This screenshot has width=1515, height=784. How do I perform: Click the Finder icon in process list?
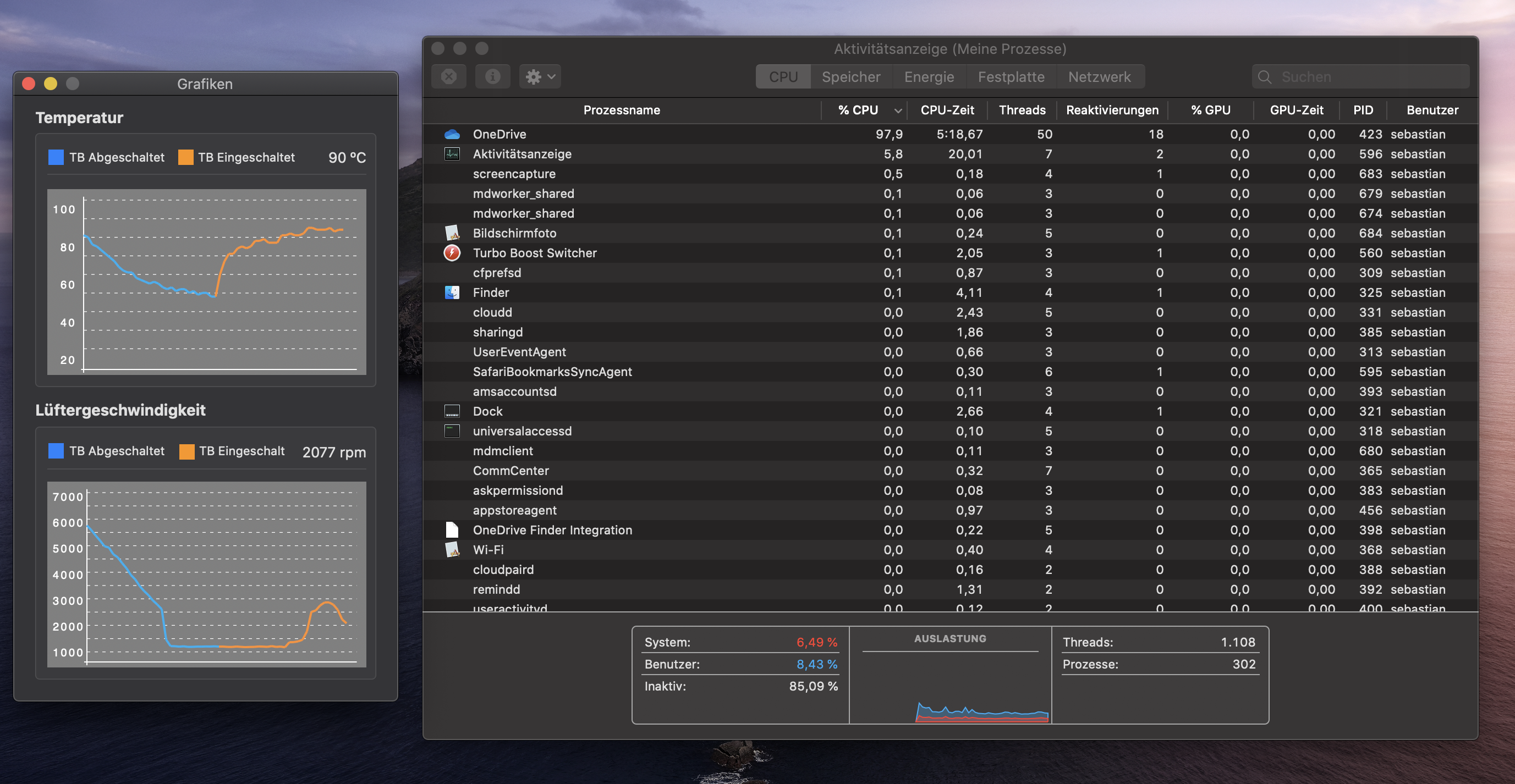click(452, 292)
